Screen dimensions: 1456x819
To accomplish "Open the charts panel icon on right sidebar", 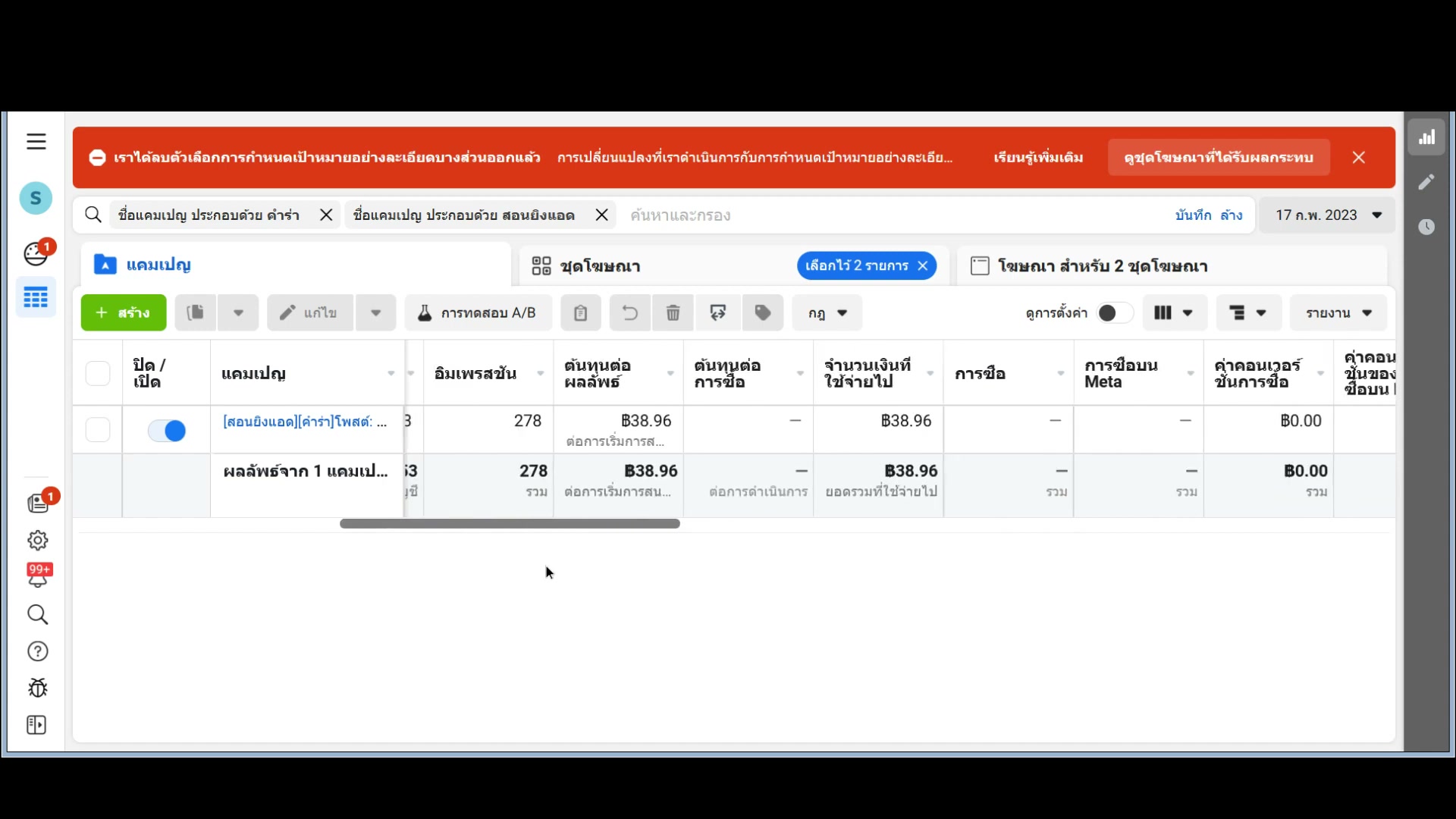I will click(x=1426, y=137).
